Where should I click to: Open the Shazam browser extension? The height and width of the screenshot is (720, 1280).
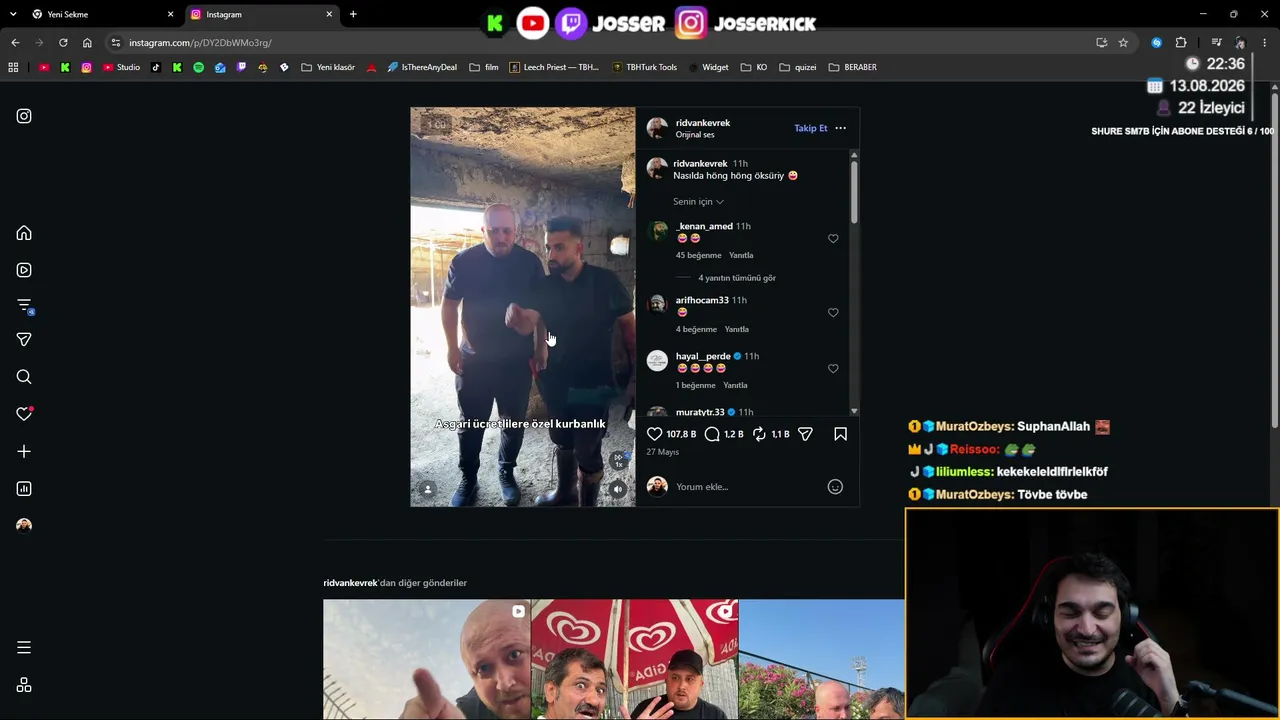[x=1157, y=43]
